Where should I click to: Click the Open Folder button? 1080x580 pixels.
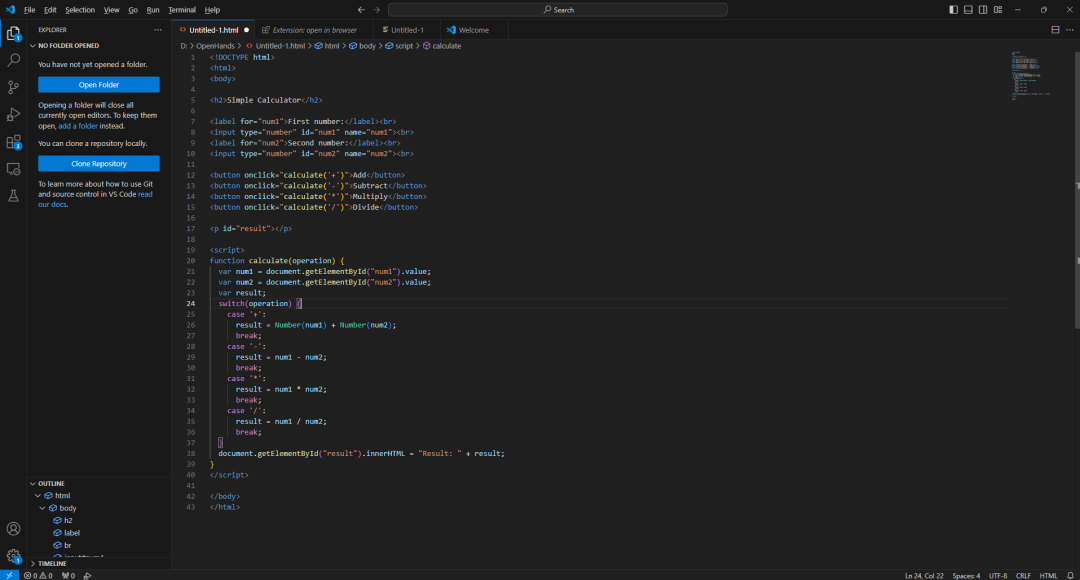pyautogui.click(x=98, y=85)
